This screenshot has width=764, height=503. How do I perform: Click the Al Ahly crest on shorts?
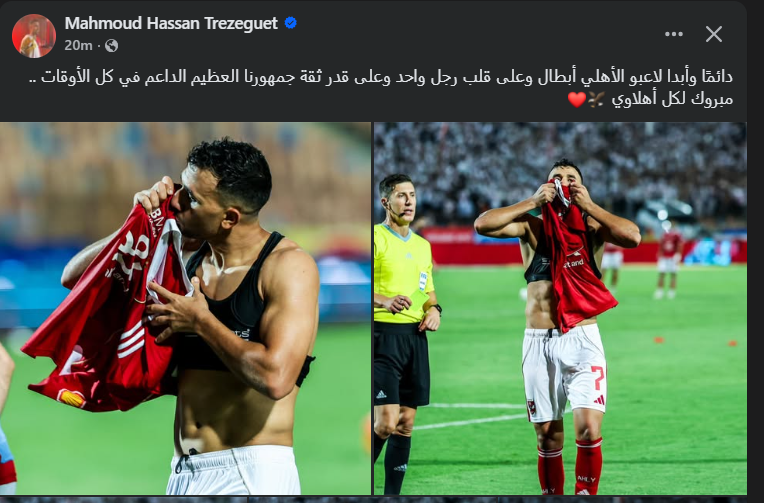[x=532, y=407]
